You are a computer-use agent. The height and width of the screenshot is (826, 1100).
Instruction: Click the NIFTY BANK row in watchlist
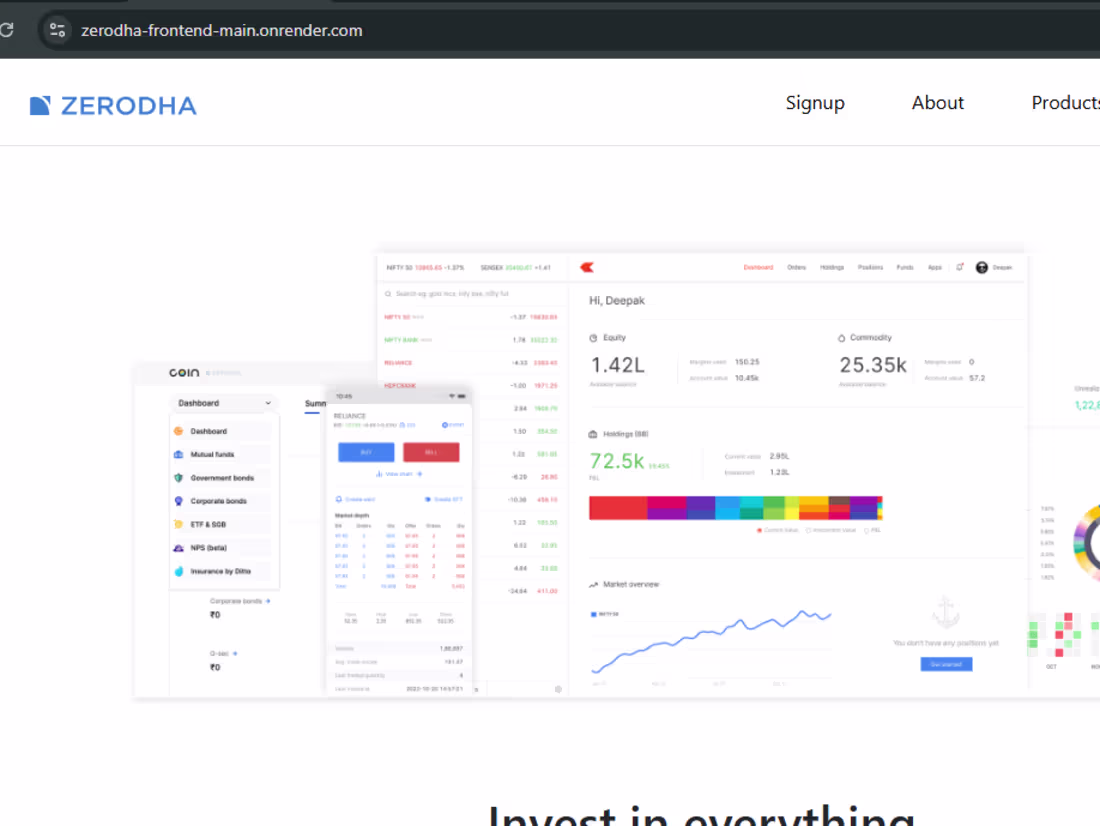[471, 340]
